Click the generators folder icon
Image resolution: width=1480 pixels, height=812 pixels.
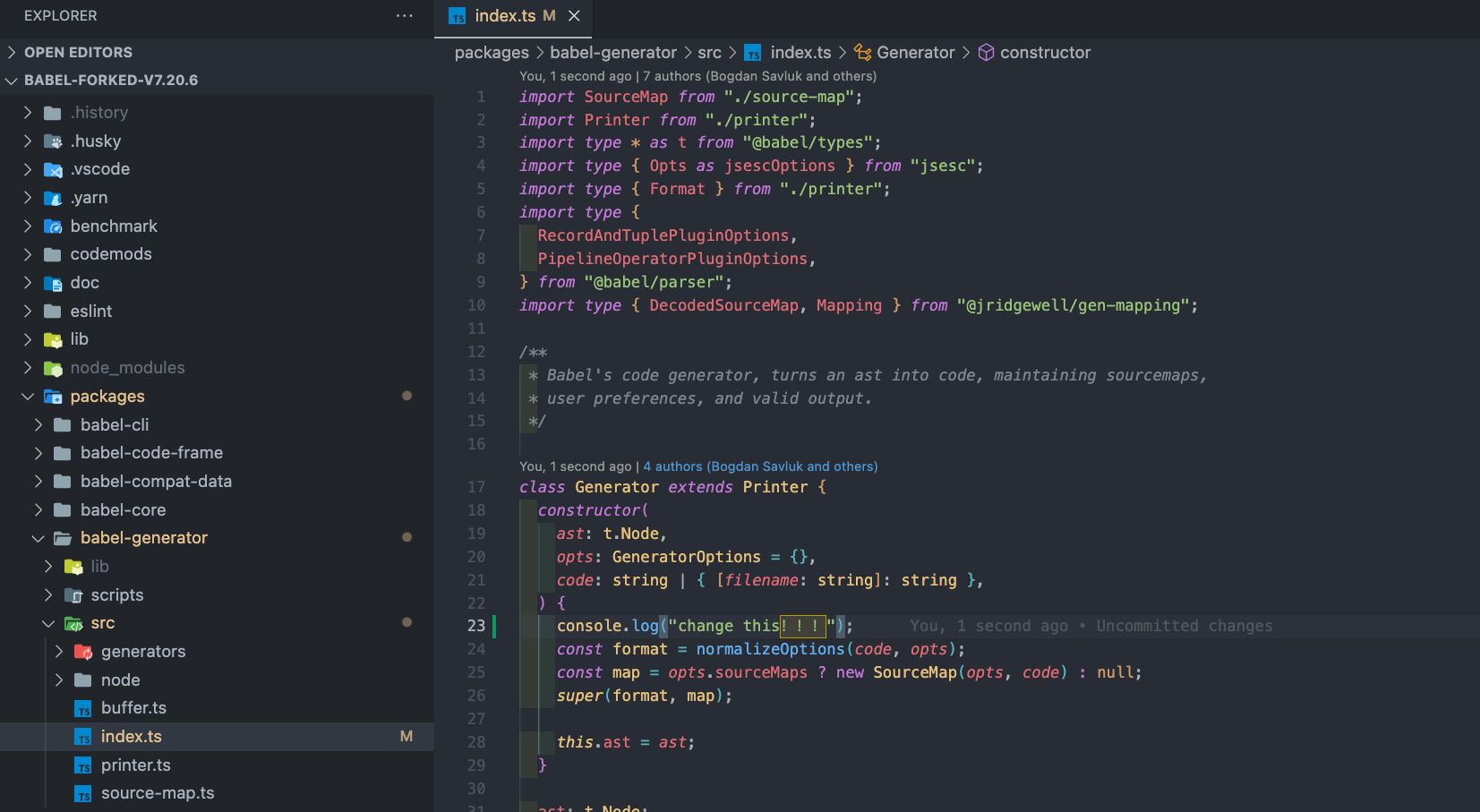(x=83, y=652)
